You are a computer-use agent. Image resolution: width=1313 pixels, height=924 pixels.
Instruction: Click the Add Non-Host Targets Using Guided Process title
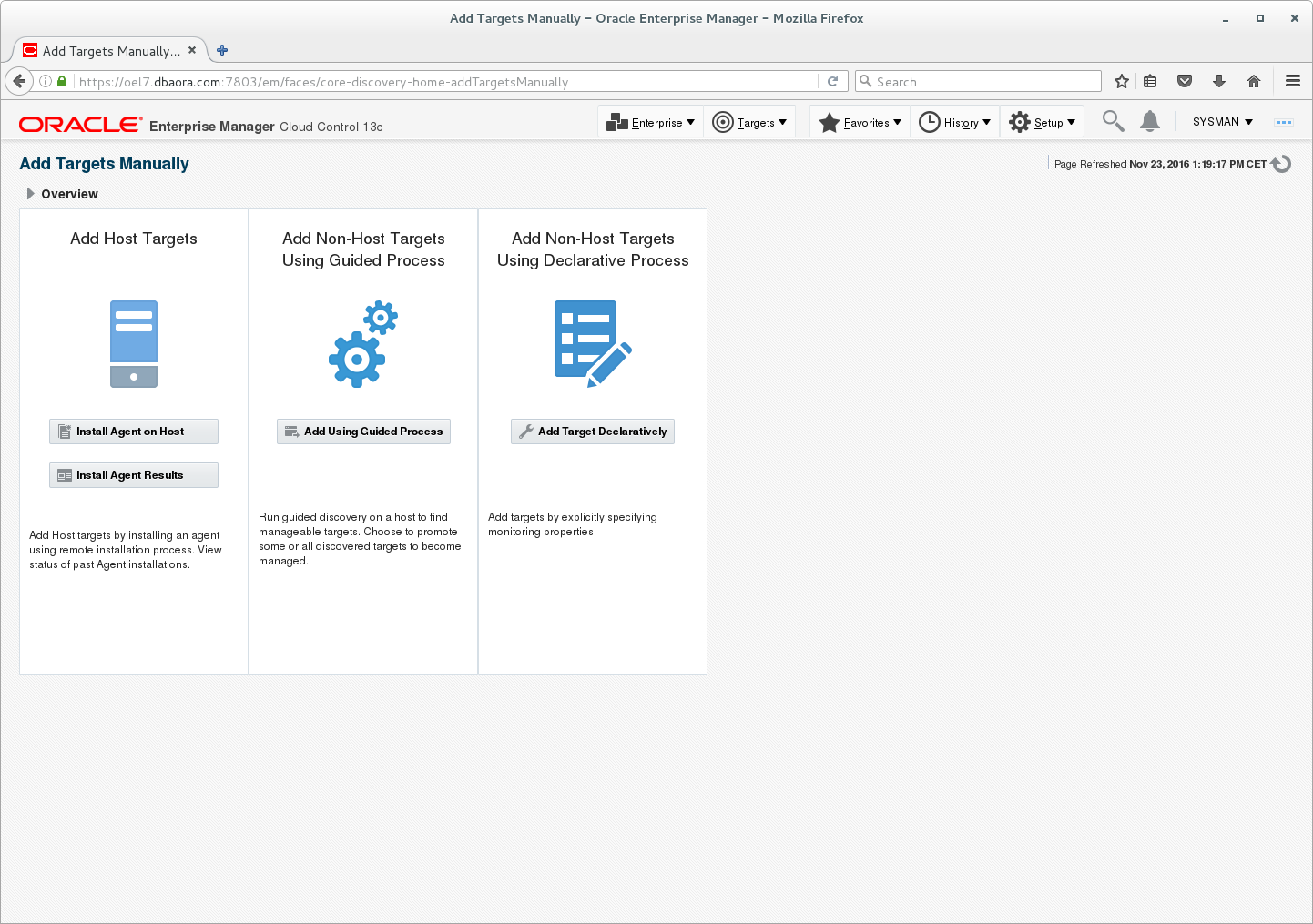click(363, 249)
